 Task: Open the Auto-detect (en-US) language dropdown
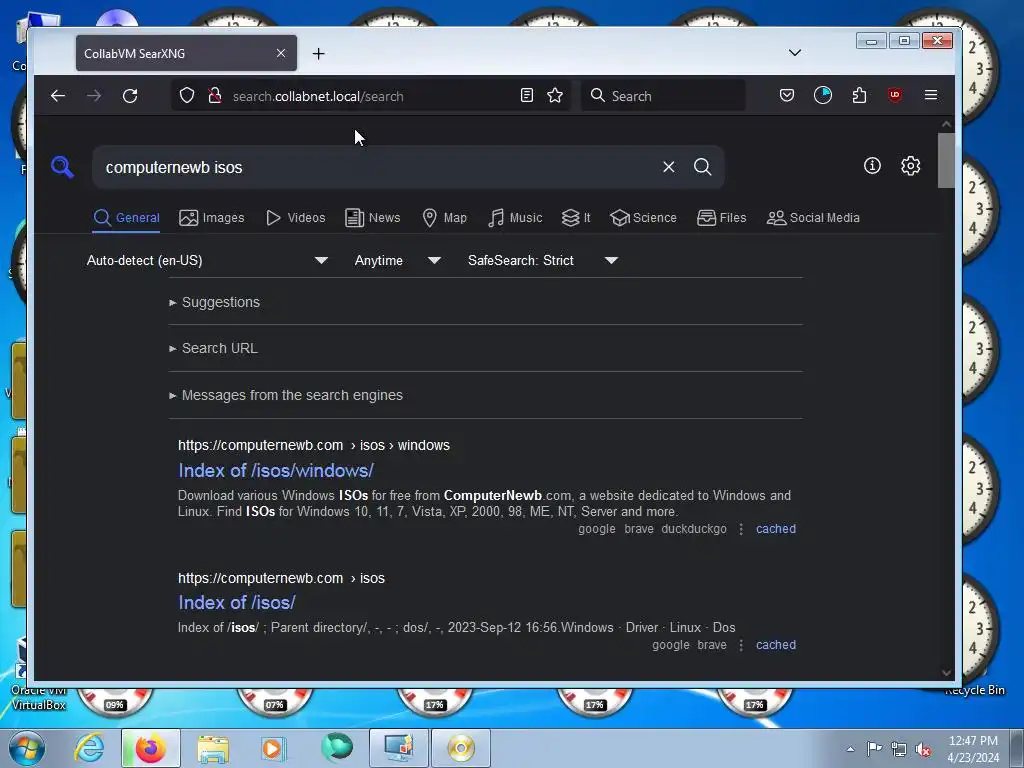(x=207, y=261)
